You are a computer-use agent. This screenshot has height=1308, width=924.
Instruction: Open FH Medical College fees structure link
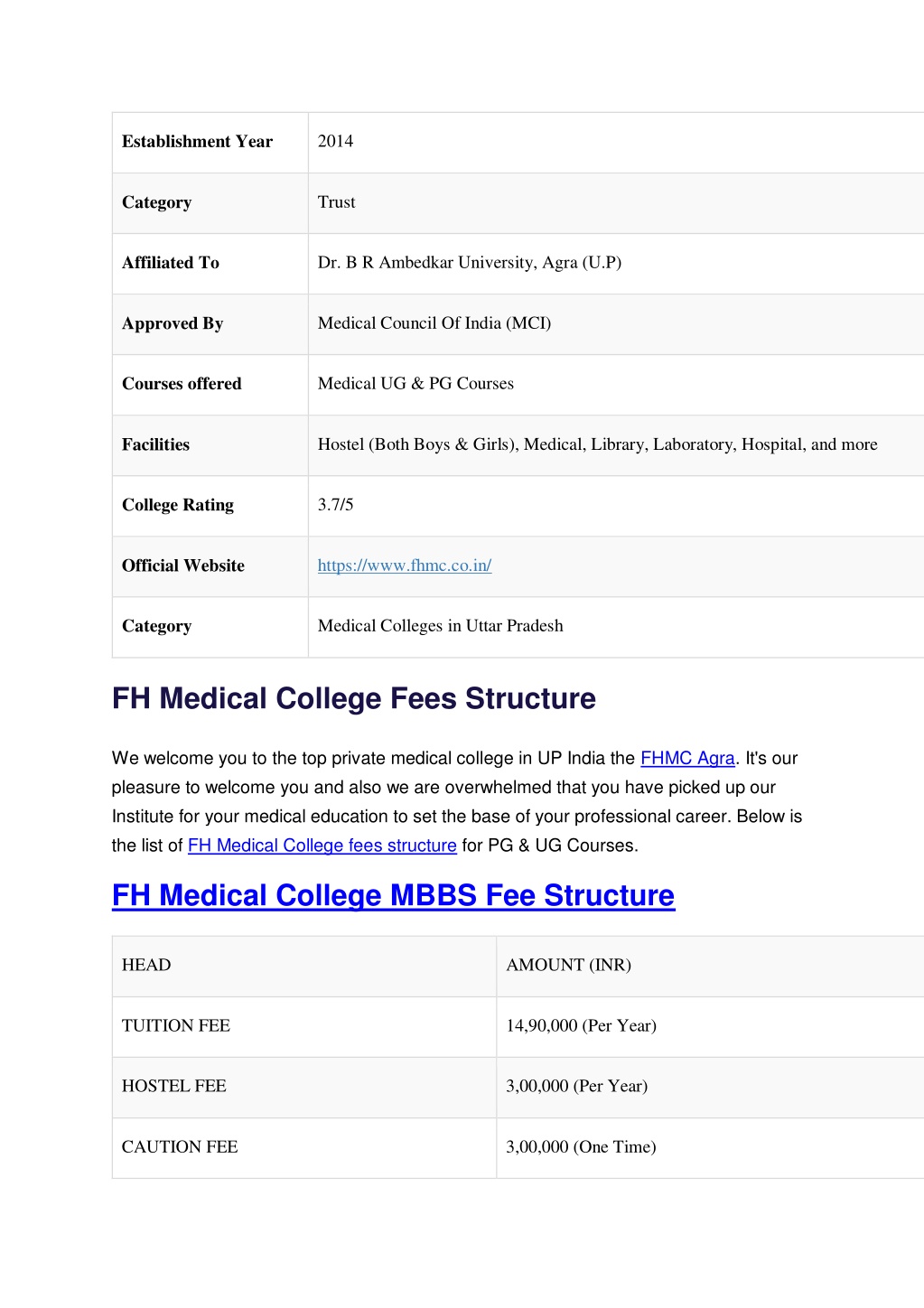pyautogui.click(x=322, y=846)
